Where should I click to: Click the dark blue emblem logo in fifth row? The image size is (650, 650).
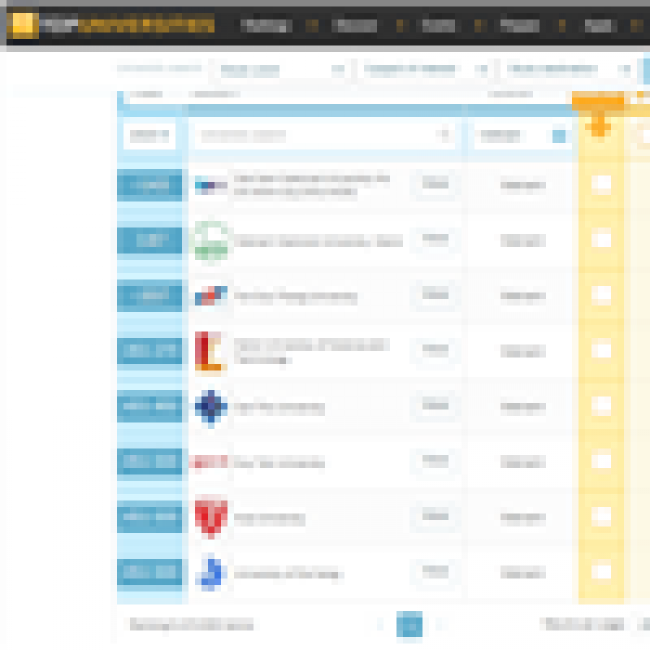[x=211, y=407]
